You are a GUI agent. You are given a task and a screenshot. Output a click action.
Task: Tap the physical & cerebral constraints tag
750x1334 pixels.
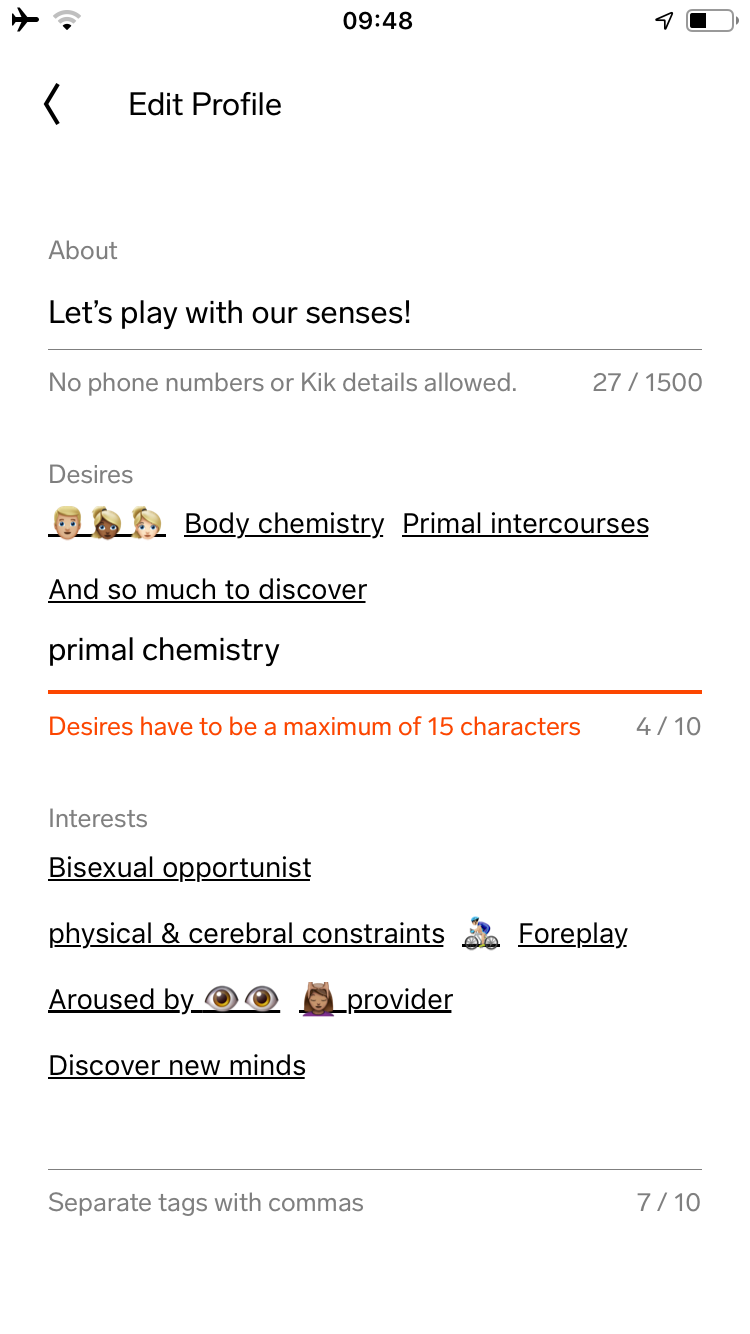247,933
